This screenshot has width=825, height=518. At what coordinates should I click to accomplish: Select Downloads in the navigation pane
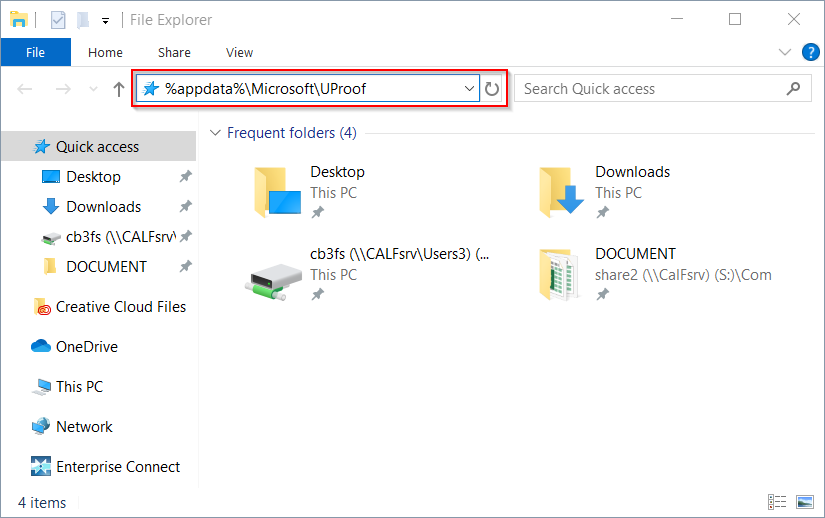(x=104, y=207)
